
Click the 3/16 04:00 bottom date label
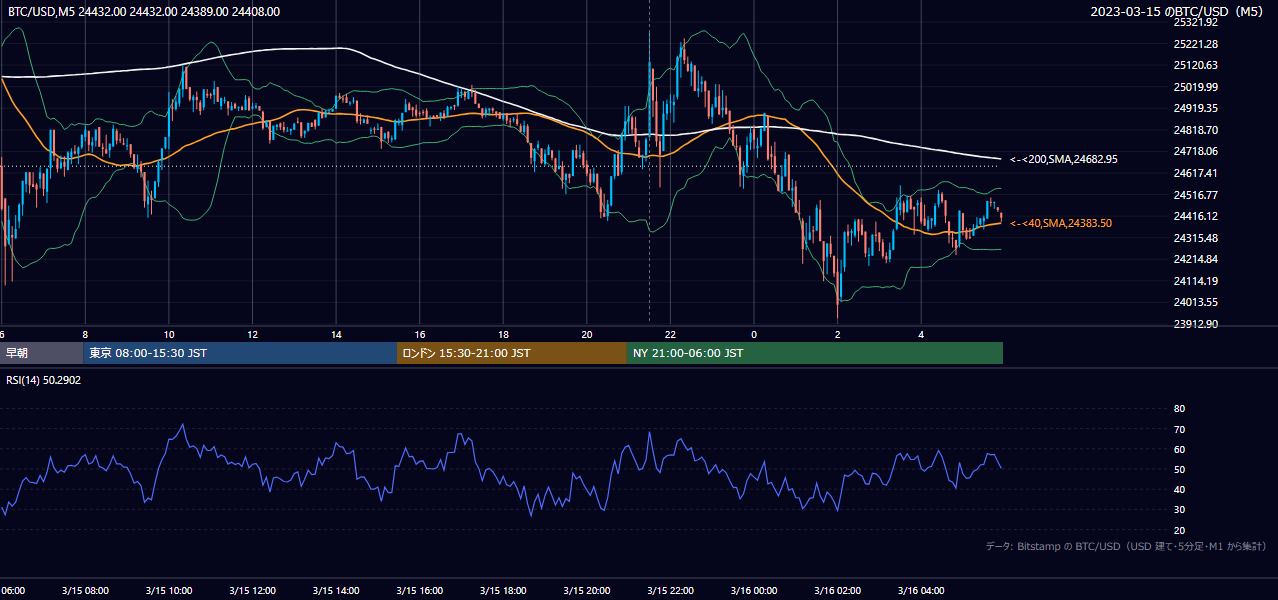tap(921, 591)
